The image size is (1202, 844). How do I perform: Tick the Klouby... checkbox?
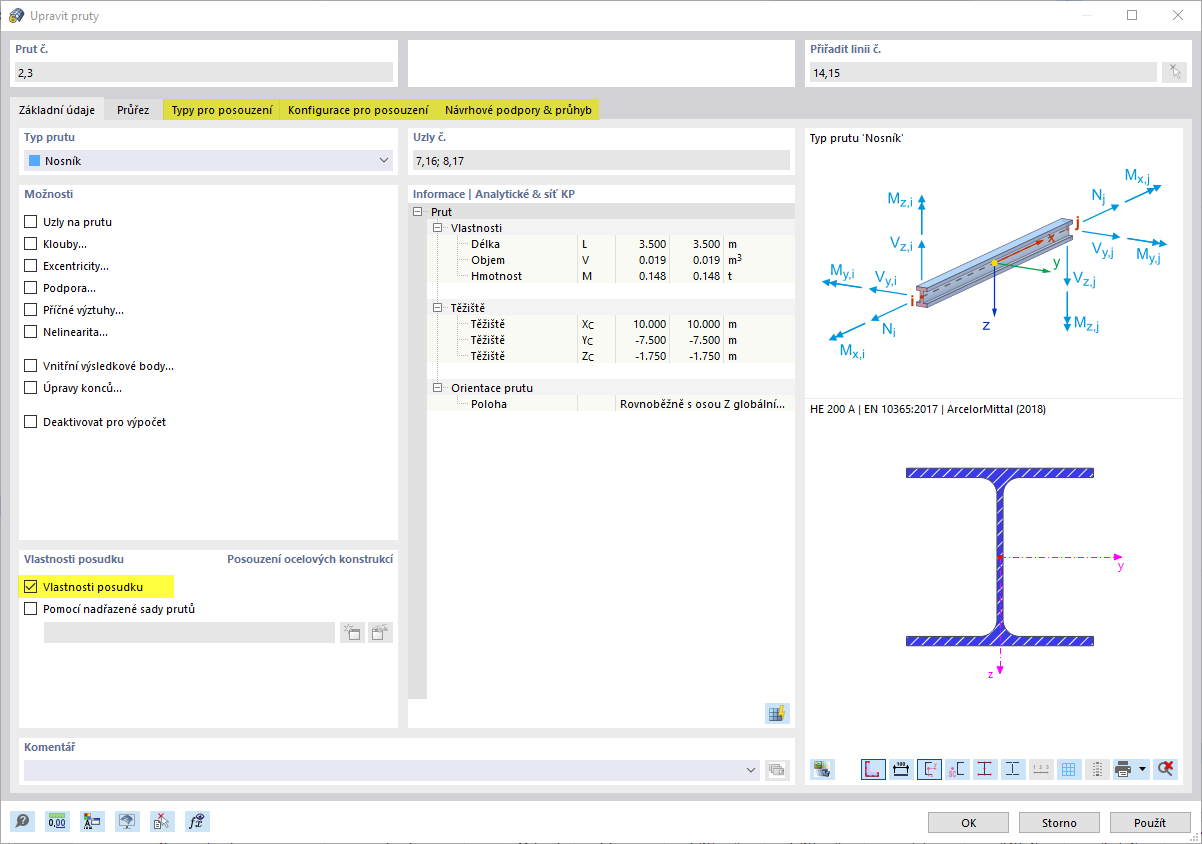click(x=30, y=244)
